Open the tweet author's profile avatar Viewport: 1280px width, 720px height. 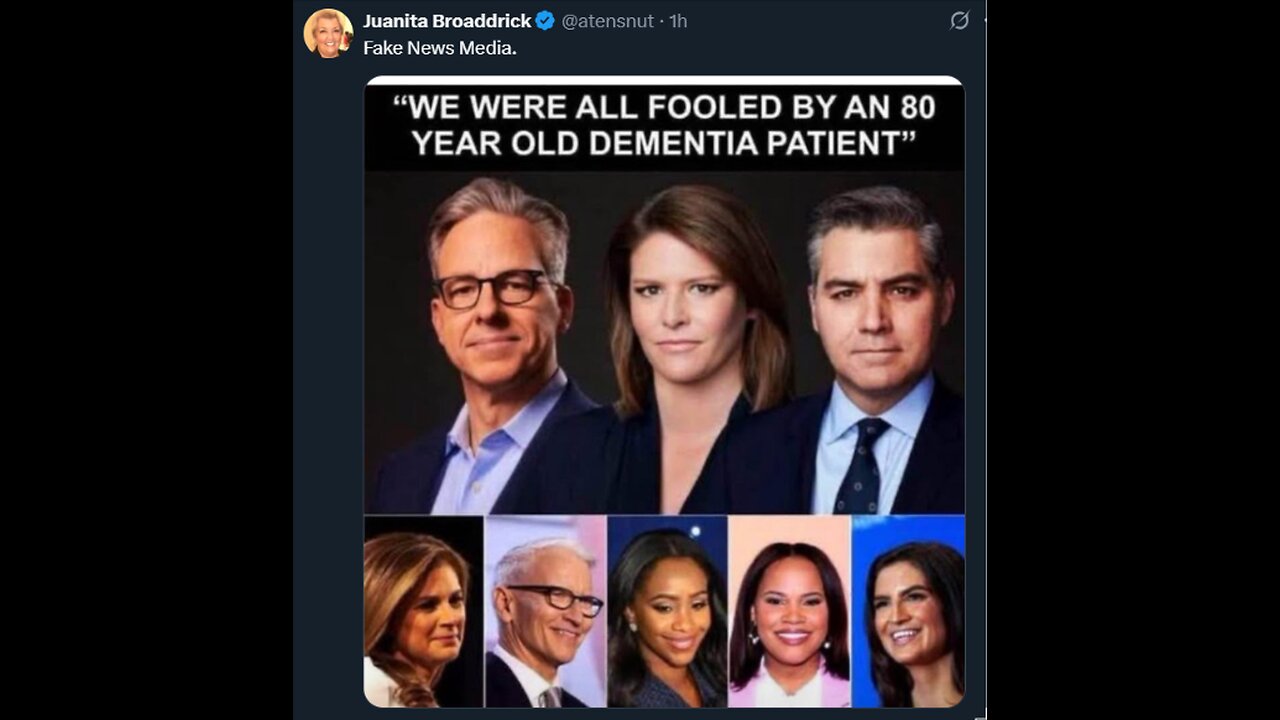click(328, 33)
